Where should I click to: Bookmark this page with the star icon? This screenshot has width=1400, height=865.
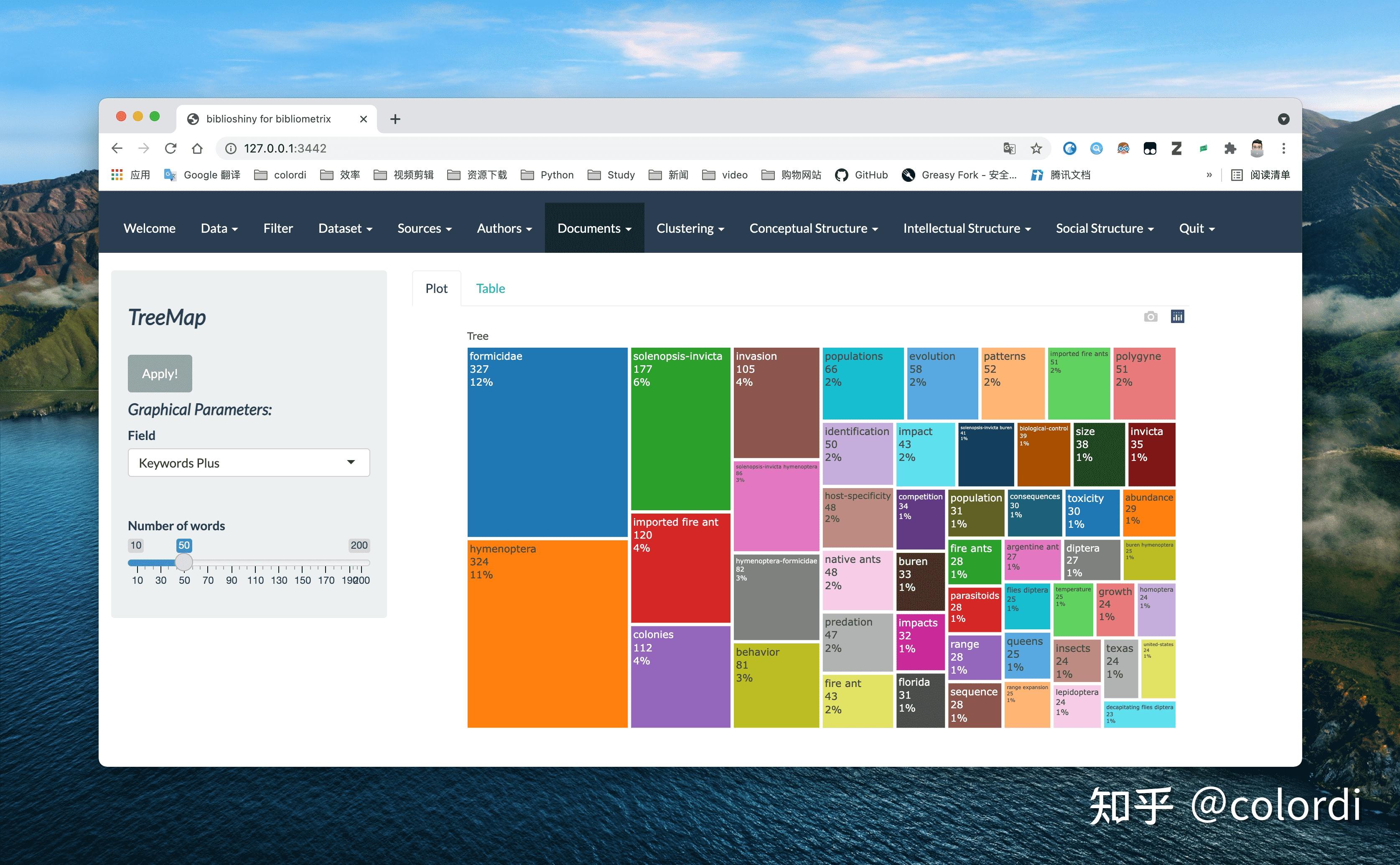pos(1036,149)
